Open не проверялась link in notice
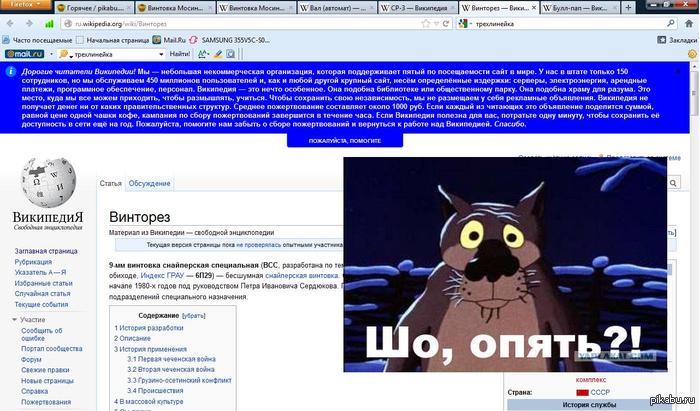Viewport: 700px width, 411px height. click(x=259, y=245)
